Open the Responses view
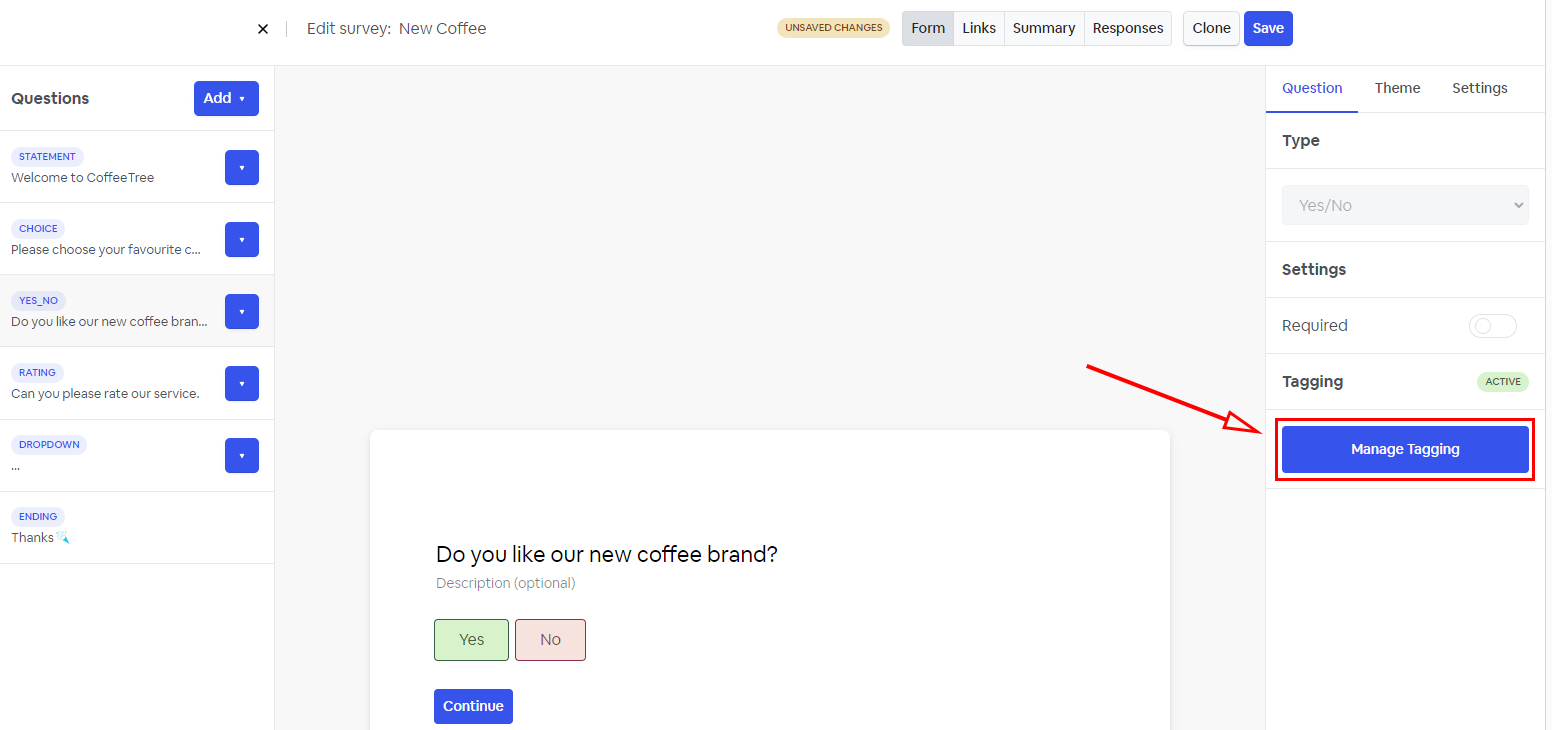The width and height of the screenshot is (1552, 730). [x=1128, y=28]
